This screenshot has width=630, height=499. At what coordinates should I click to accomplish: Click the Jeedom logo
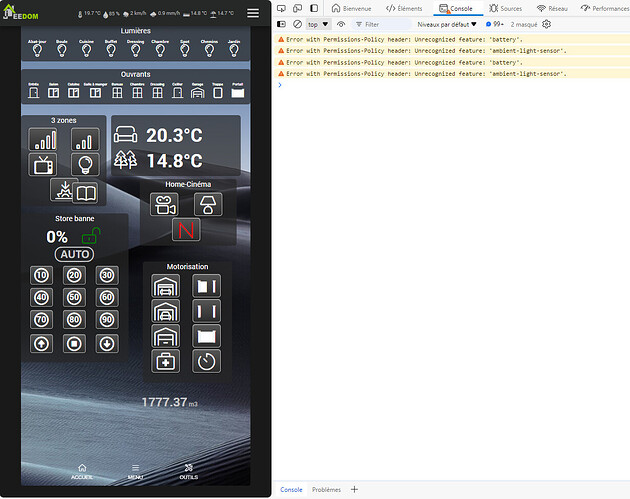[20, 12]
